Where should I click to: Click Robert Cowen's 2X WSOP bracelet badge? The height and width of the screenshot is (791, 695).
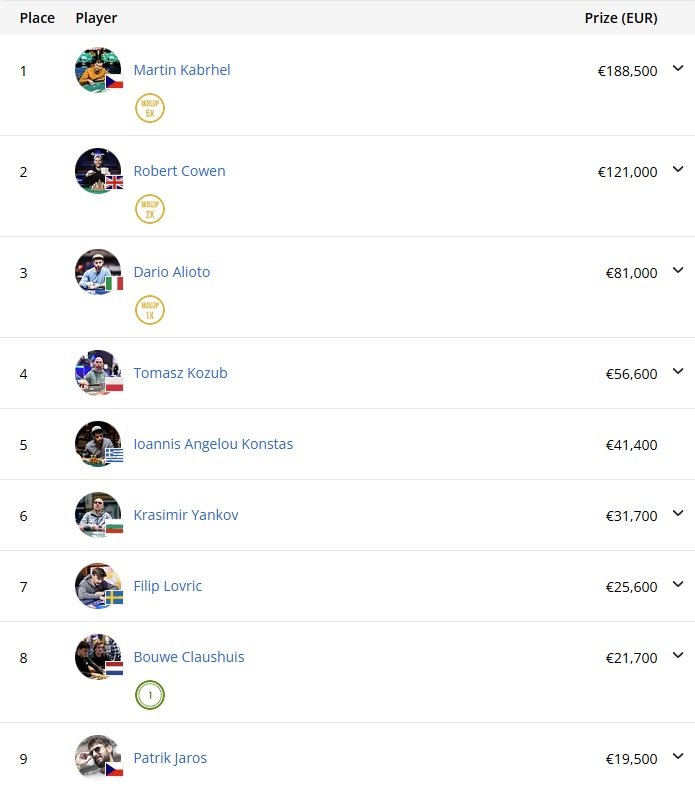tap(150, 209)
